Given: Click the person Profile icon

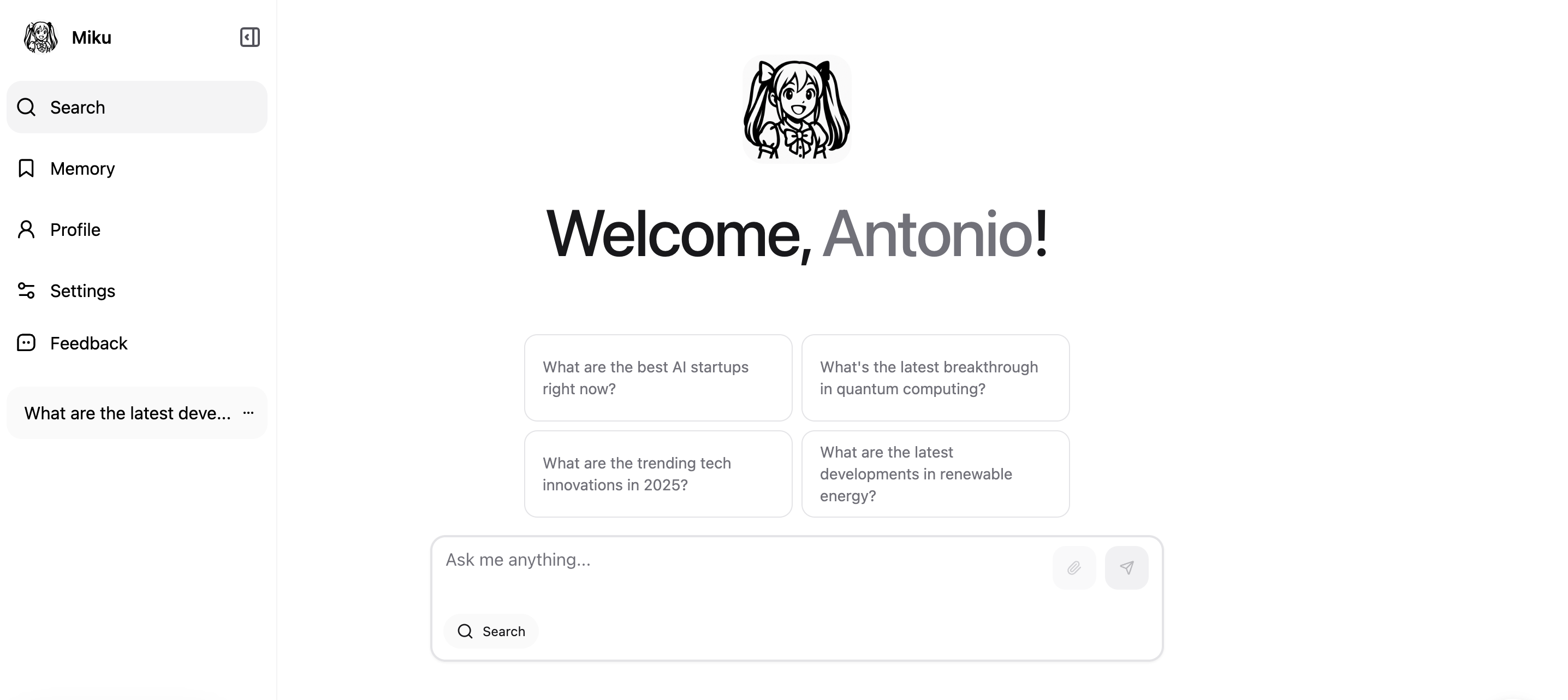Looking at the screenshot, I should (26, 229).
